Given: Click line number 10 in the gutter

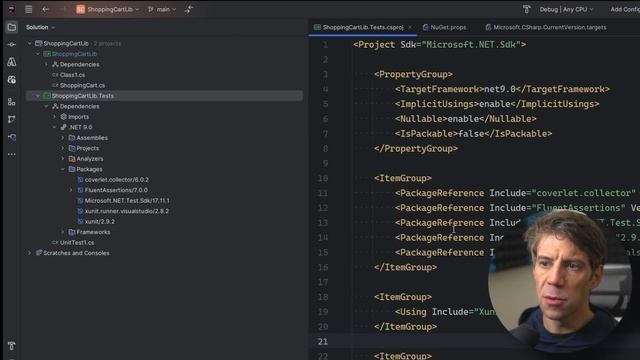Looking at the screenshot, I should tap(323, 178).
